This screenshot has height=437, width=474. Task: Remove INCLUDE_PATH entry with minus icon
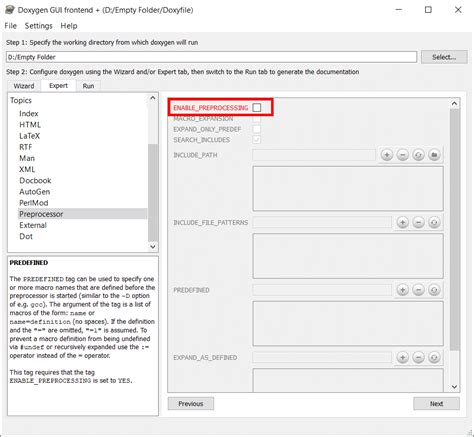point(403,155)
